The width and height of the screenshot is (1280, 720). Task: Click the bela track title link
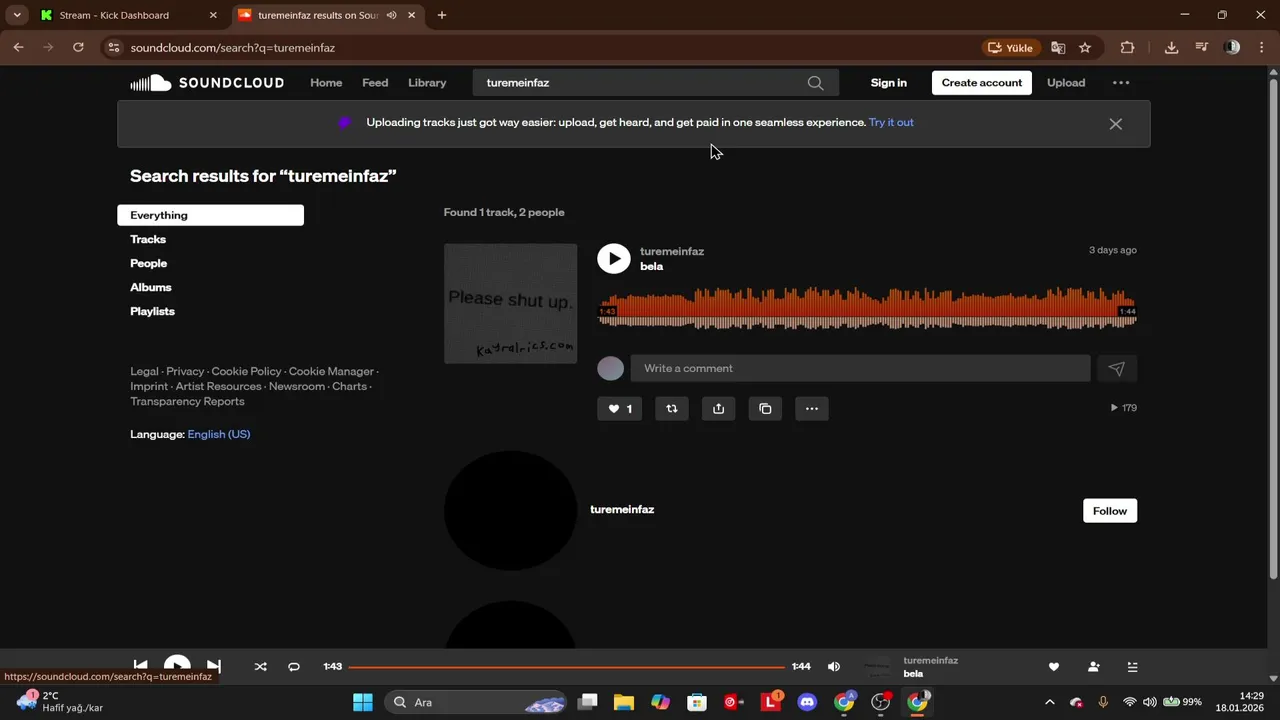(x=652, y=267)
